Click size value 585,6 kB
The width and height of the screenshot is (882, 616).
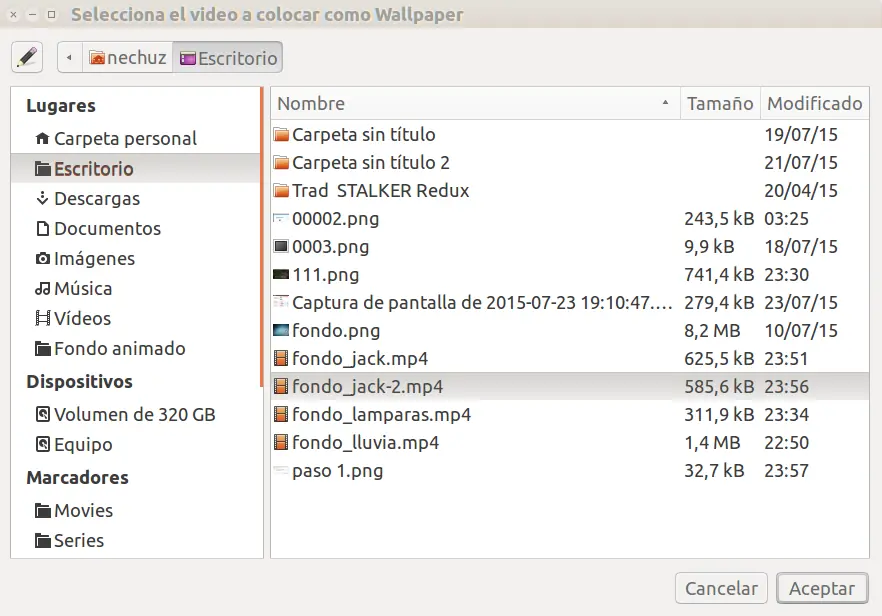click(x=718, y=386)
